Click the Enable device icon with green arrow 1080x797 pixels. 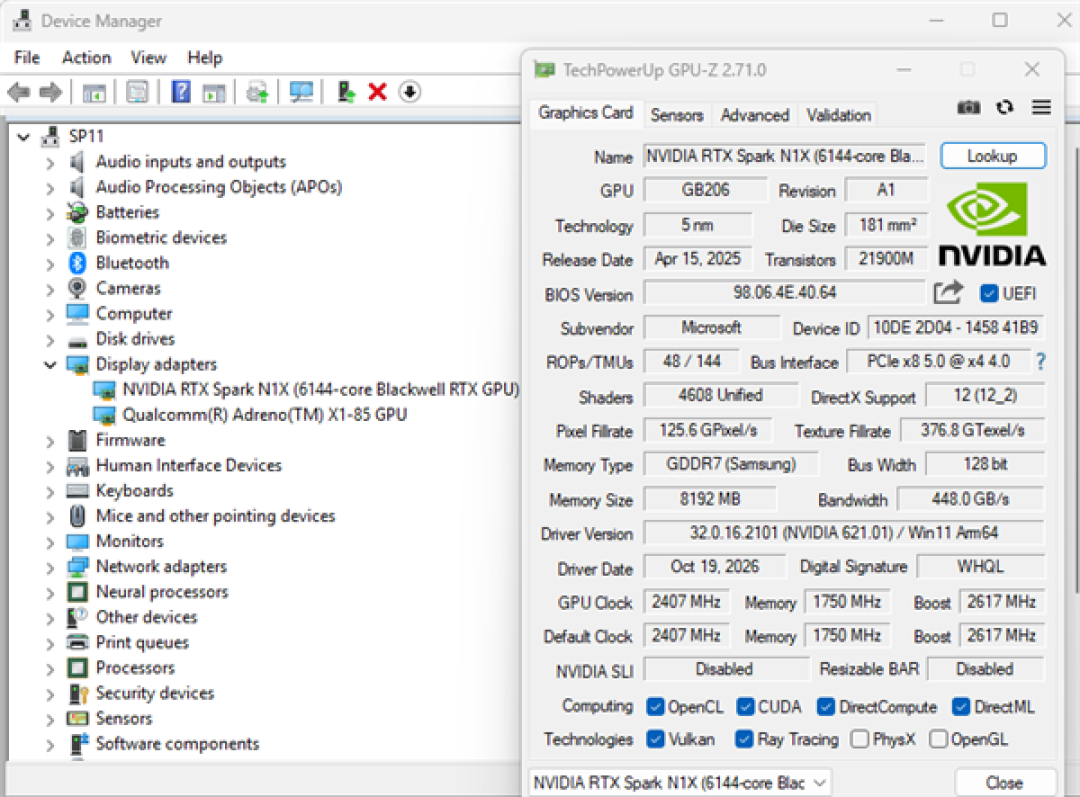click(346, 92)
